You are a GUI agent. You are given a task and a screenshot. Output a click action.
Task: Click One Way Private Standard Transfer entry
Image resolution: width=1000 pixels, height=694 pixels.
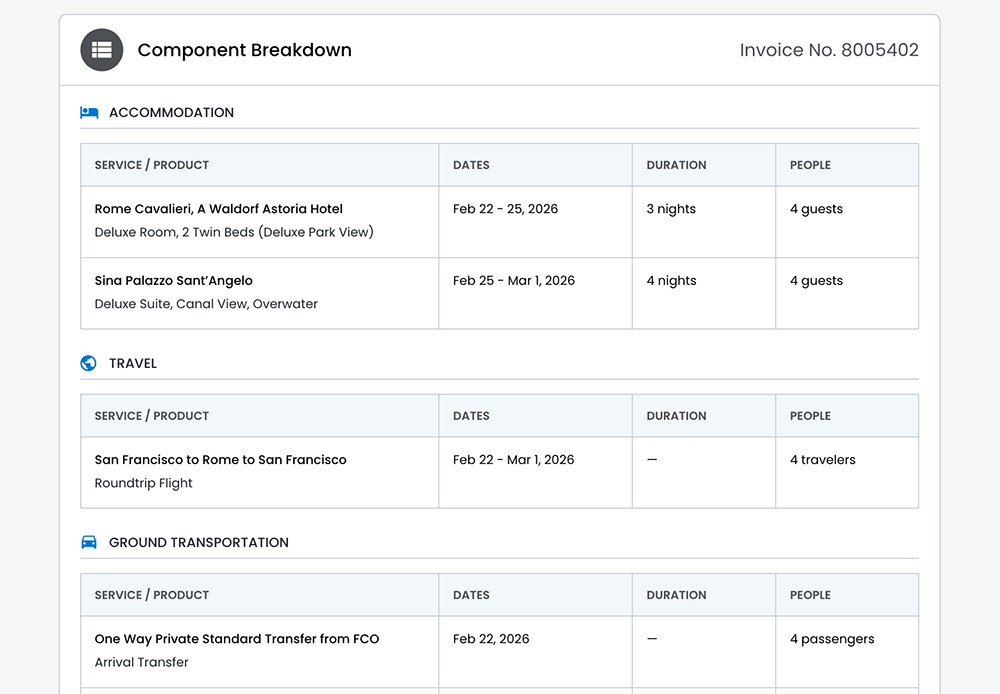236,639
